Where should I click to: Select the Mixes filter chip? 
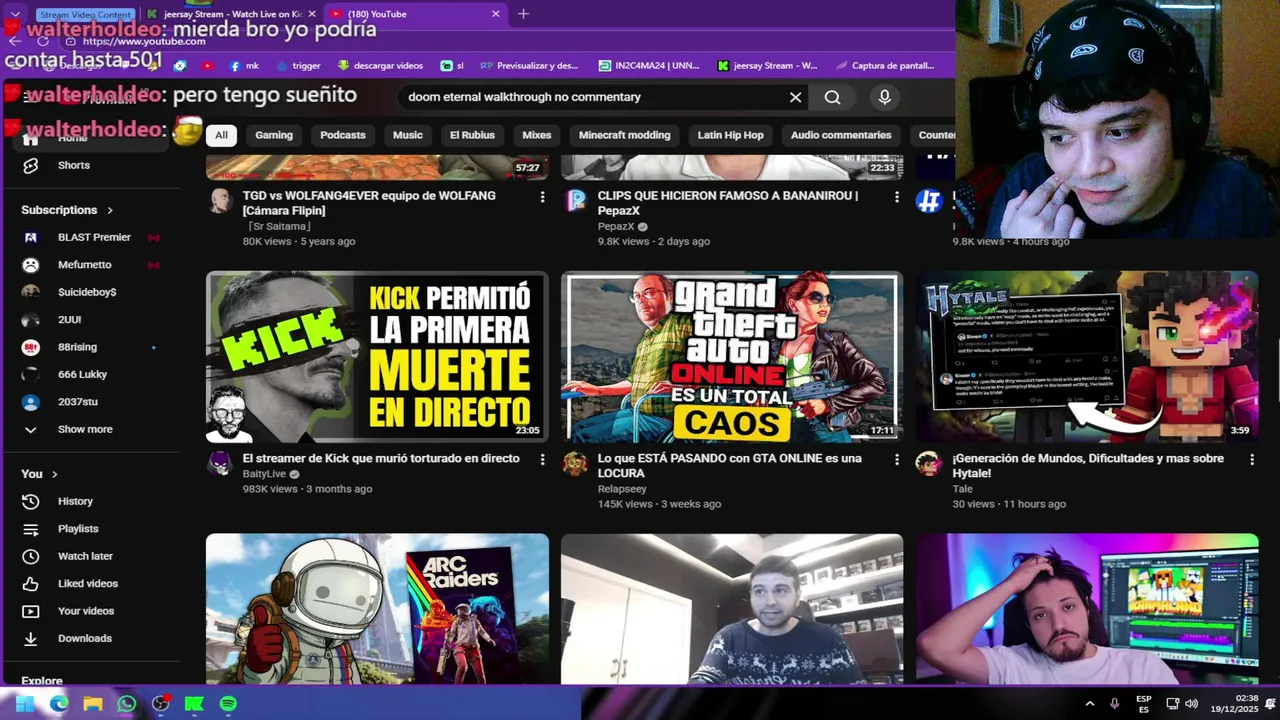pos(537,135)
